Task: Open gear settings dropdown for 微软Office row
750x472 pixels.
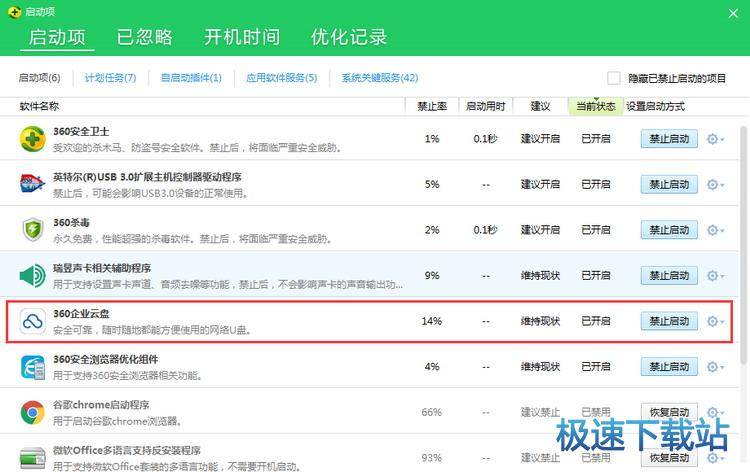Action: point(715,458)
